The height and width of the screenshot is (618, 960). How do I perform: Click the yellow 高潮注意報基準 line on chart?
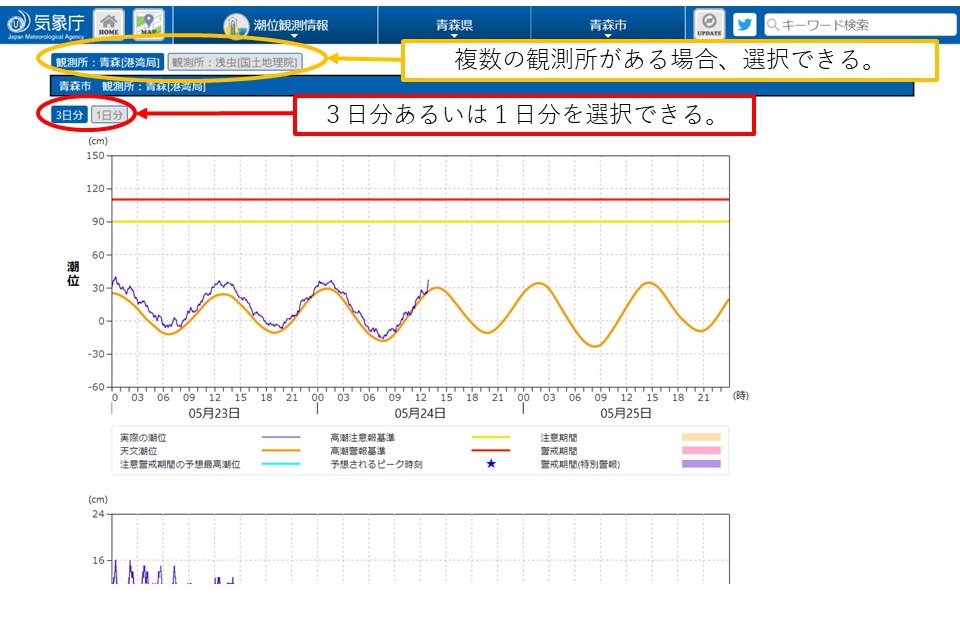coord(421,222)
